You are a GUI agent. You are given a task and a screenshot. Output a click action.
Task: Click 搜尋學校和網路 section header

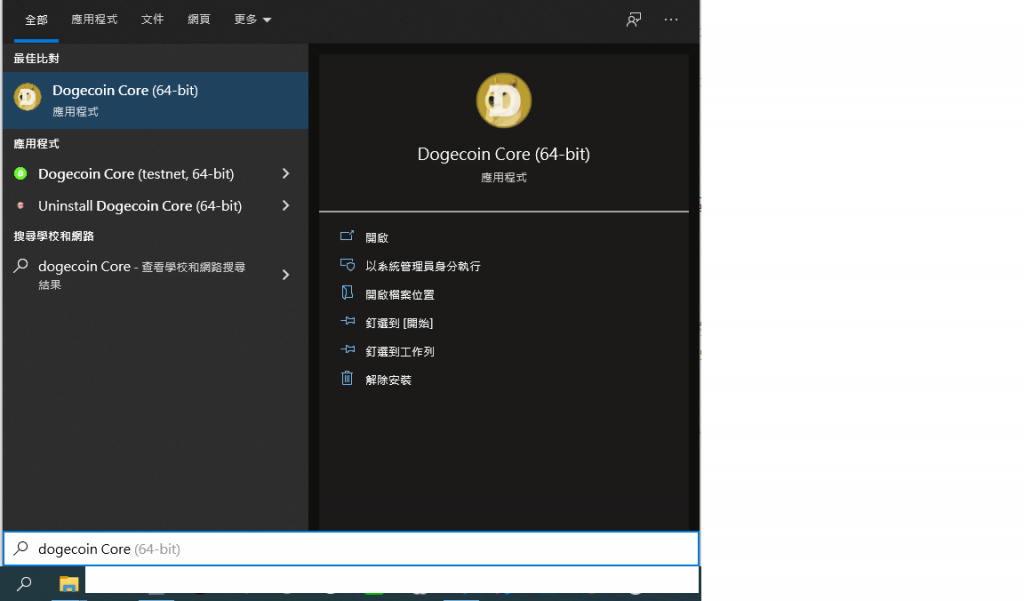pos(54,236)
